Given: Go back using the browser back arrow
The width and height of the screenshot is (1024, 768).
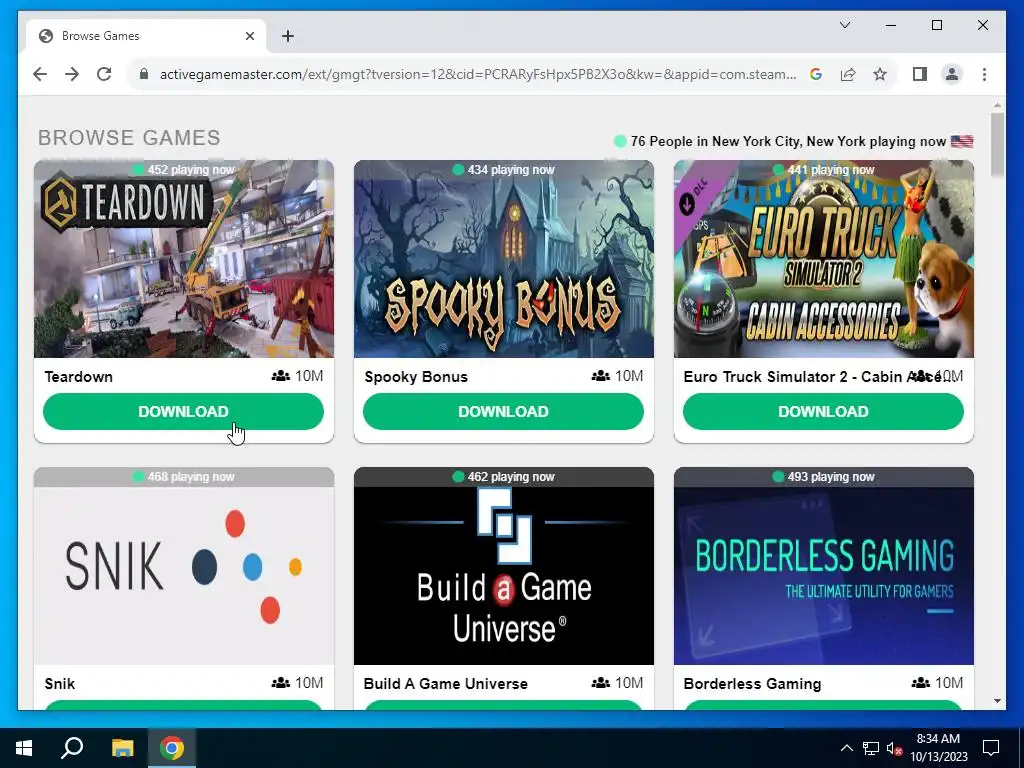Looking at the screenshot, I should coord(40,74).
